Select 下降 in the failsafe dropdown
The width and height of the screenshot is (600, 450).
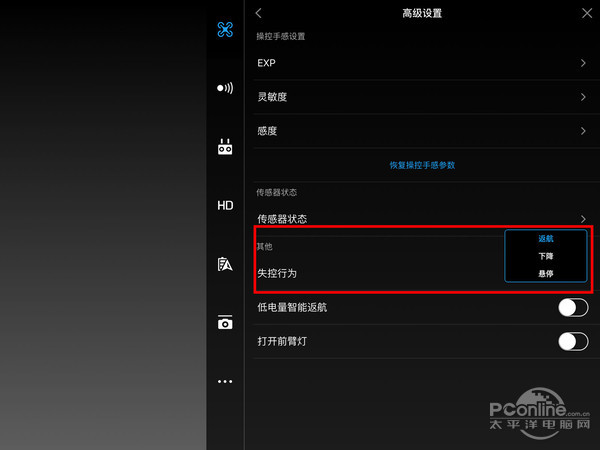[x=545, y=256]
